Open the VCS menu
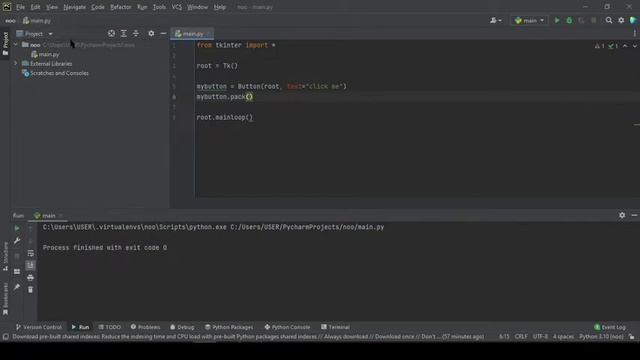The width and height of the screenshot is (640, 360). (x=177, y=7)
